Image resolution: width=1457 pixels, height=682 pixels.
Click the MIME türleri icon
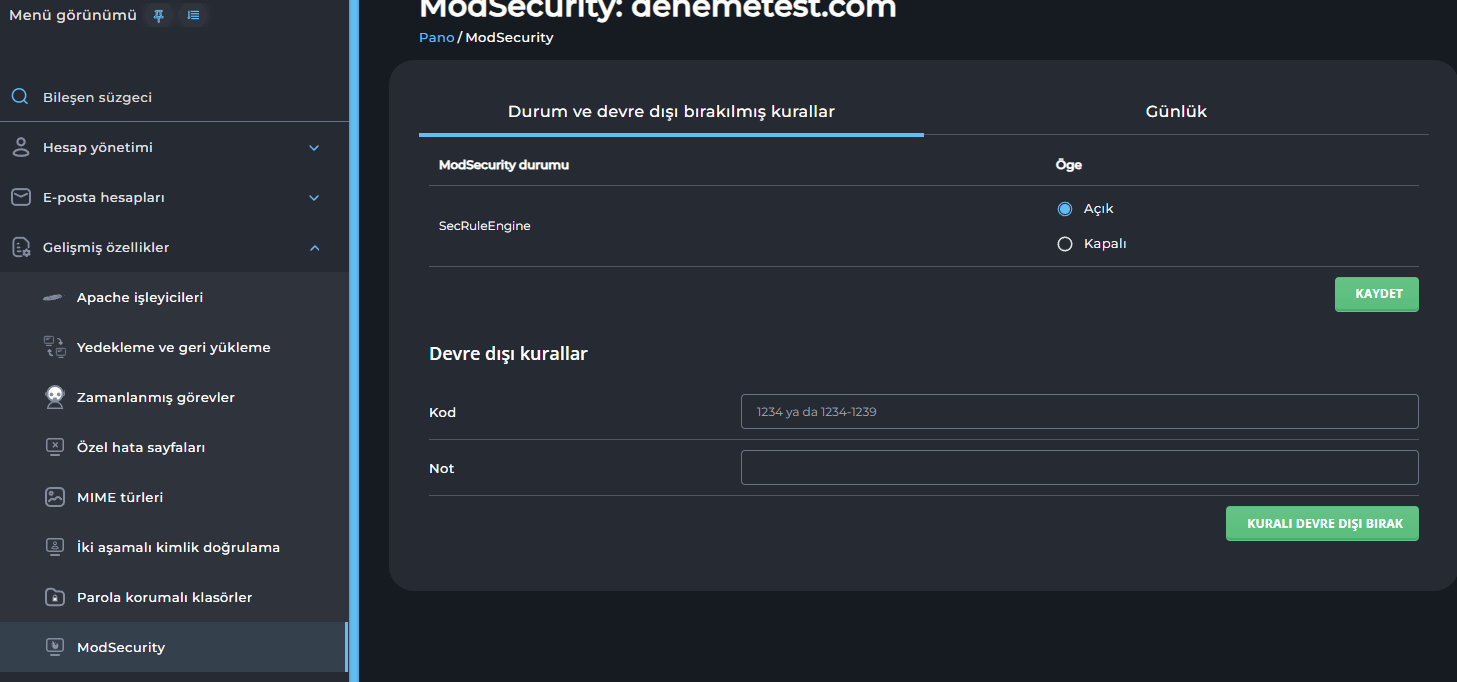(x=55, y=497)
